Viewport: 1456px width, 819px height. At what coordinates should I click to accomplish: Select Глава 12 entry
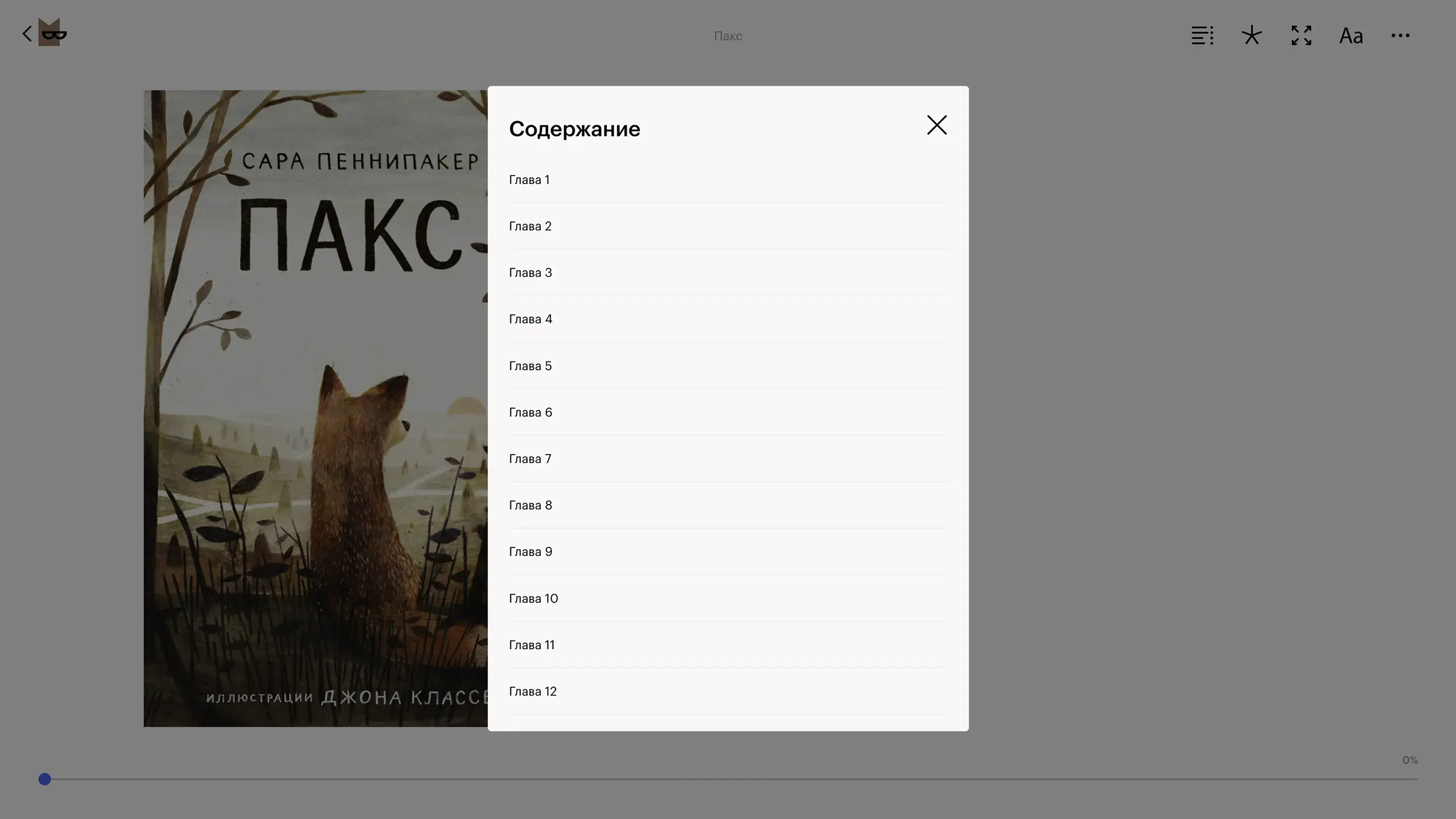(532, 691)
